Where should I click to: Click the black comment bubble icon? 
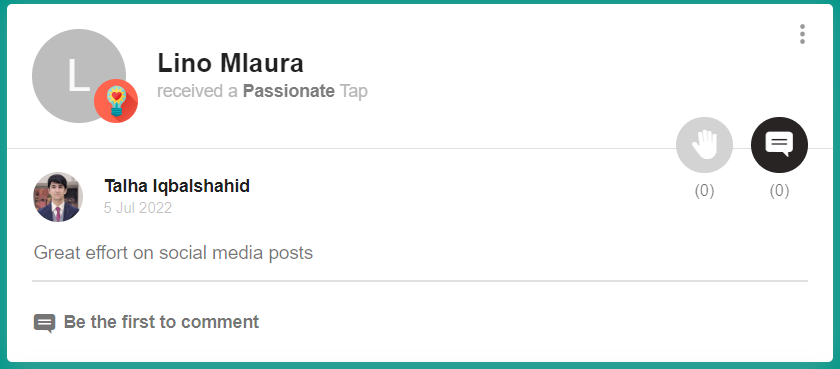[779, 145]
